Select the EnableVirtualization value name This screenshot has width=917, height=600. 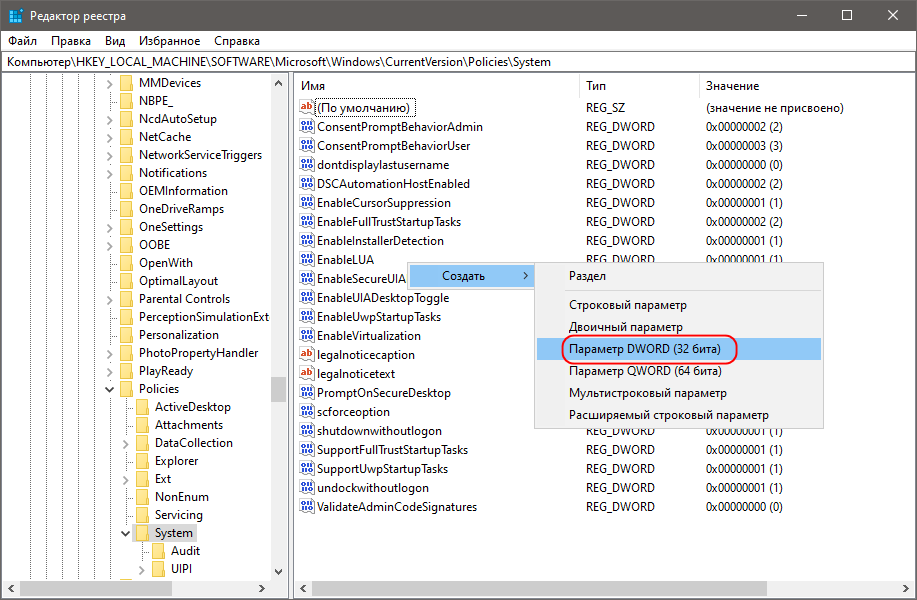(368, 336)
